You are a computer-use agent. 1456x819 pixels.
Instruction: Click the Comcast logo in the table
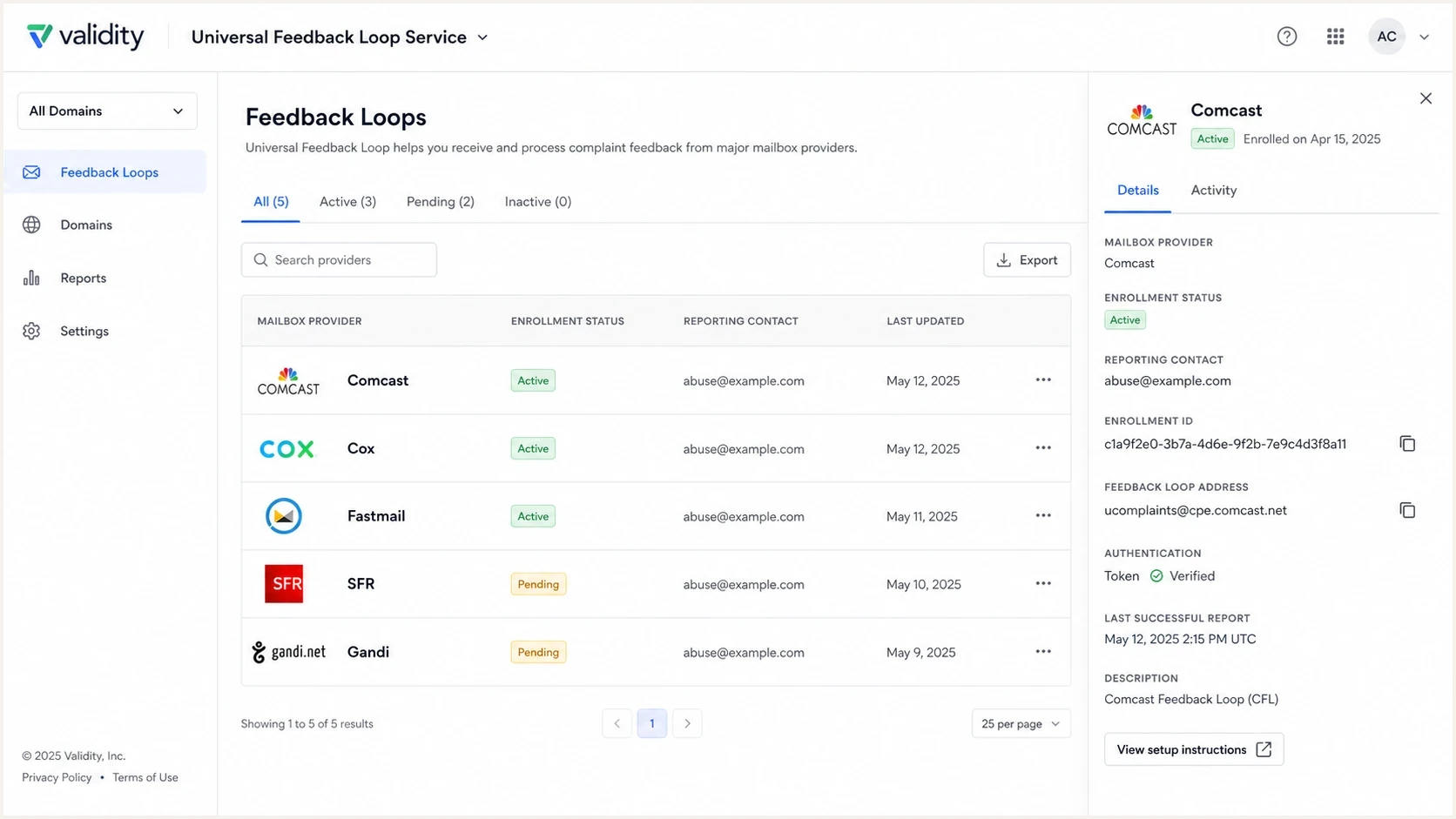(288, 381)
